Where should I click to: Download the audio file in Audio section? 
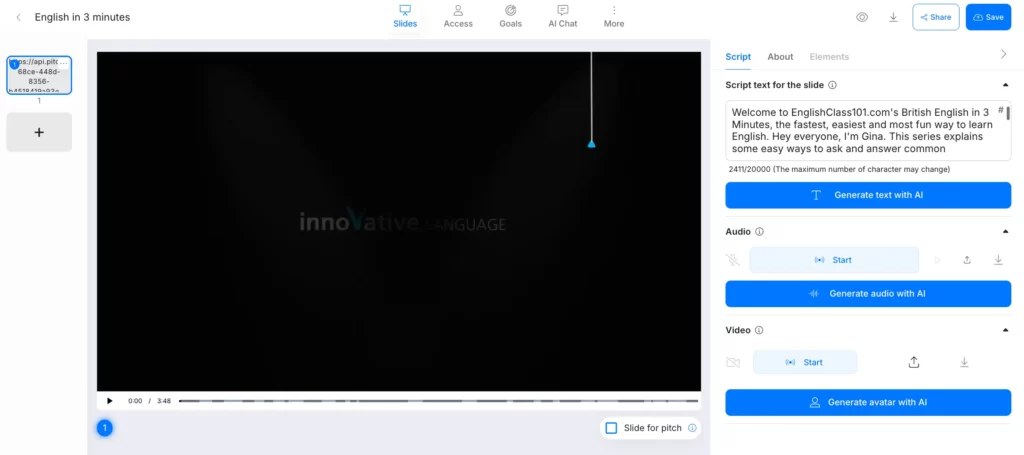[x=998, y=260]
